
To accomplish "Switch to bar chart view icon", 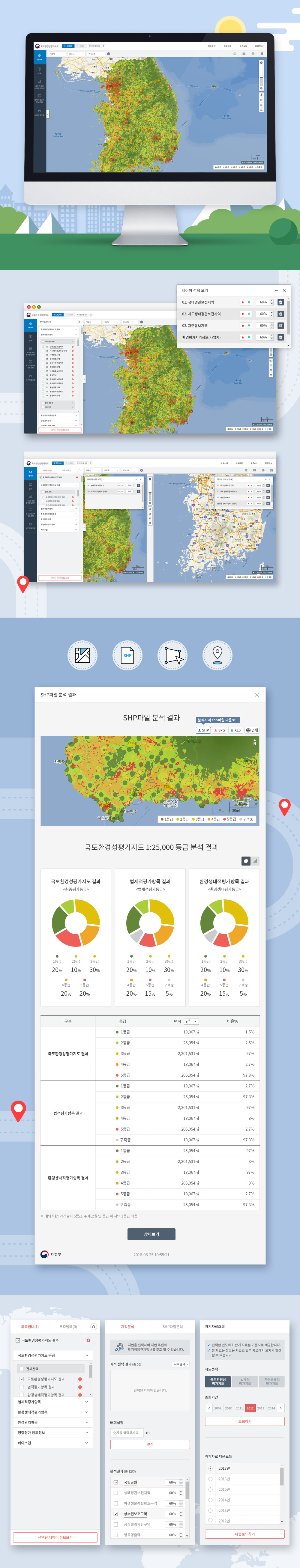I will [x=255, y=861].
